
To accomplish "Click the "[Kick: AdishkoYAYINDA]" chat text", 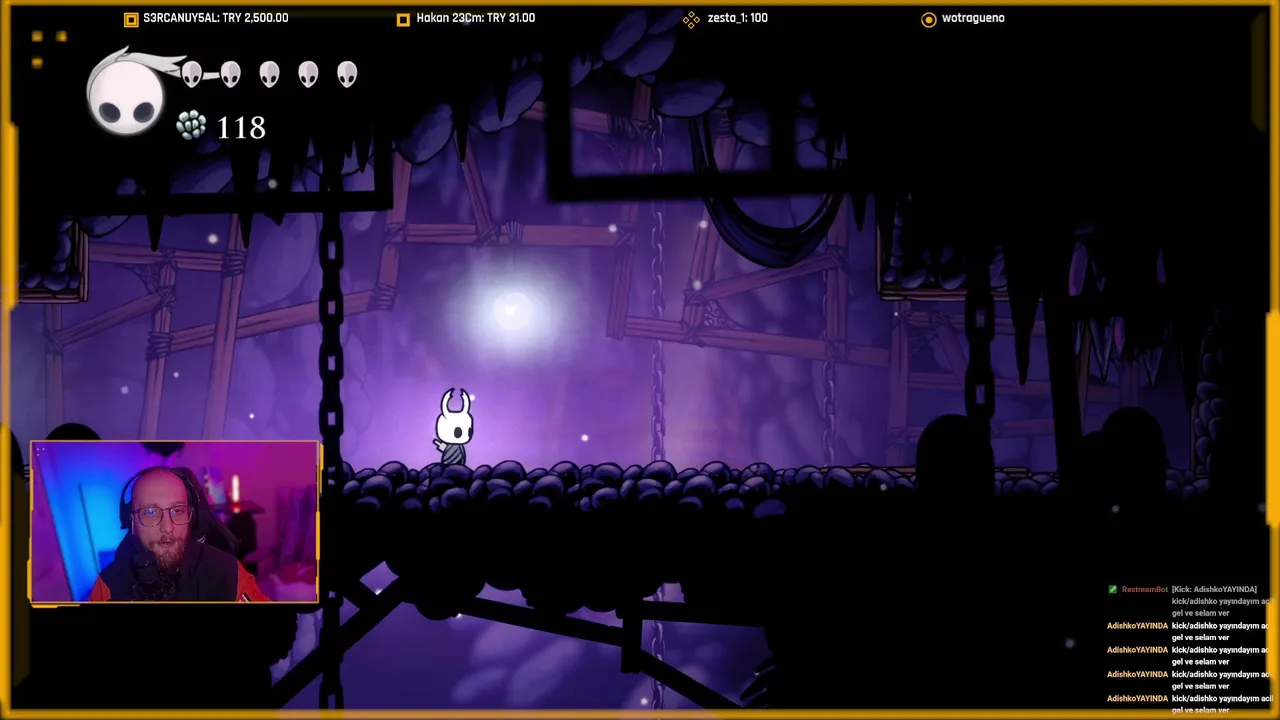I will (1214, 590).
